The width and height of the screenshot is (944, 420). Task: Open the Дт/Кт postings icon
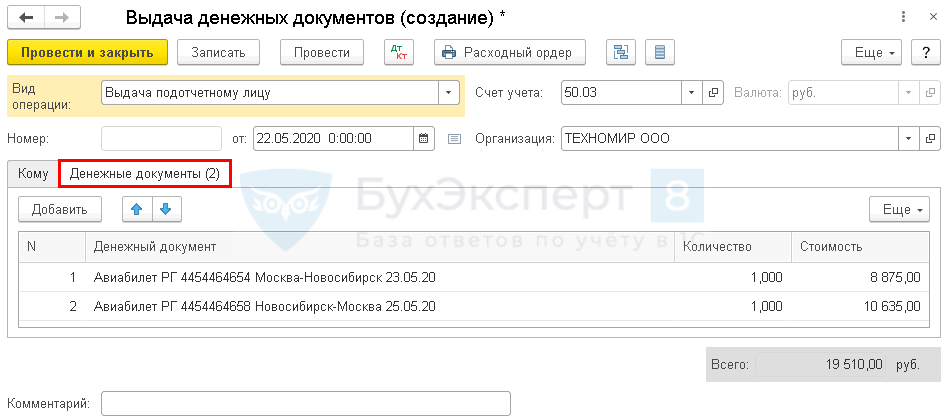398,52
